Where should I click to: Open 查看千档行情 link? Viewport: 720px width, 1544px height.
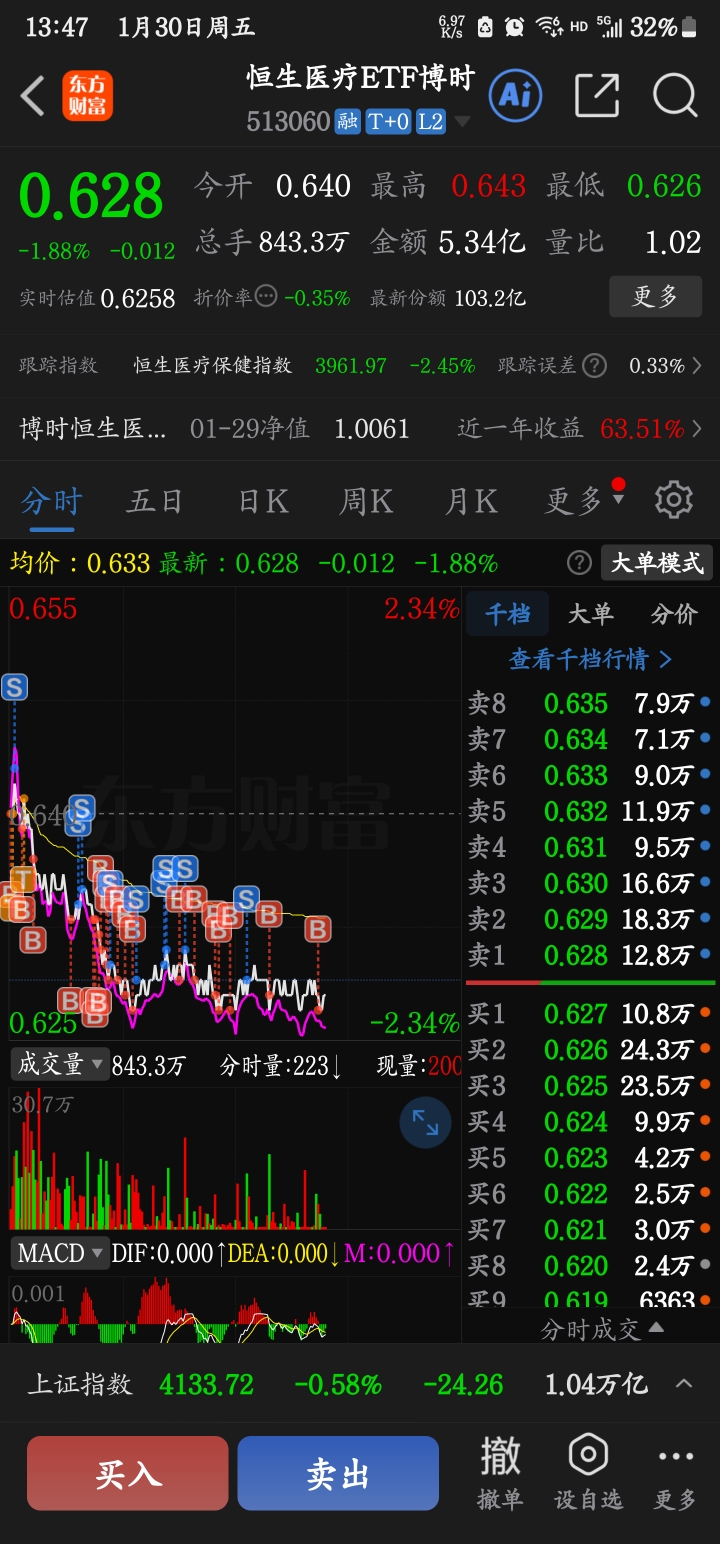click(591, 659)
